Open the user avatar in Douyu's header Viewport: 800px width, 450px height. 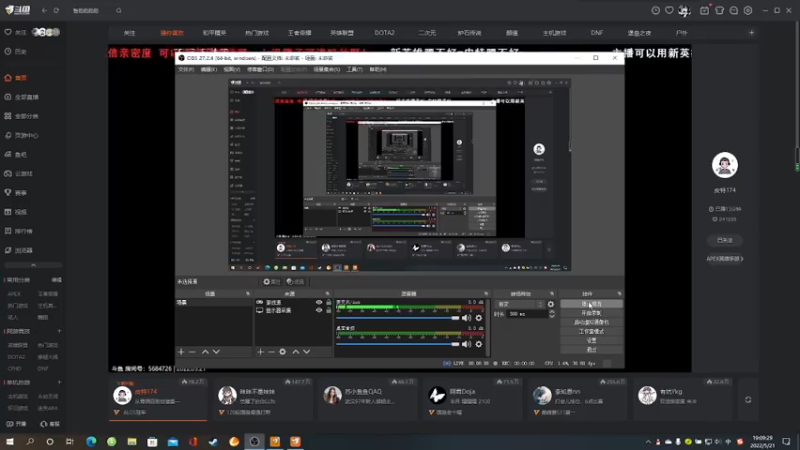[x=684, y=10]
